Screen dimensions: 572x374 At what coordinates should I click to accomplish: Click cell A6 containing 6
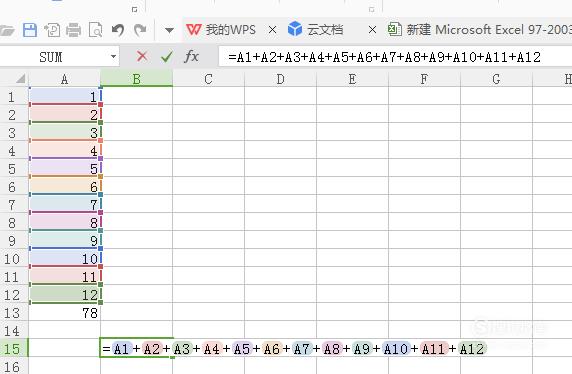click(65, 186)
